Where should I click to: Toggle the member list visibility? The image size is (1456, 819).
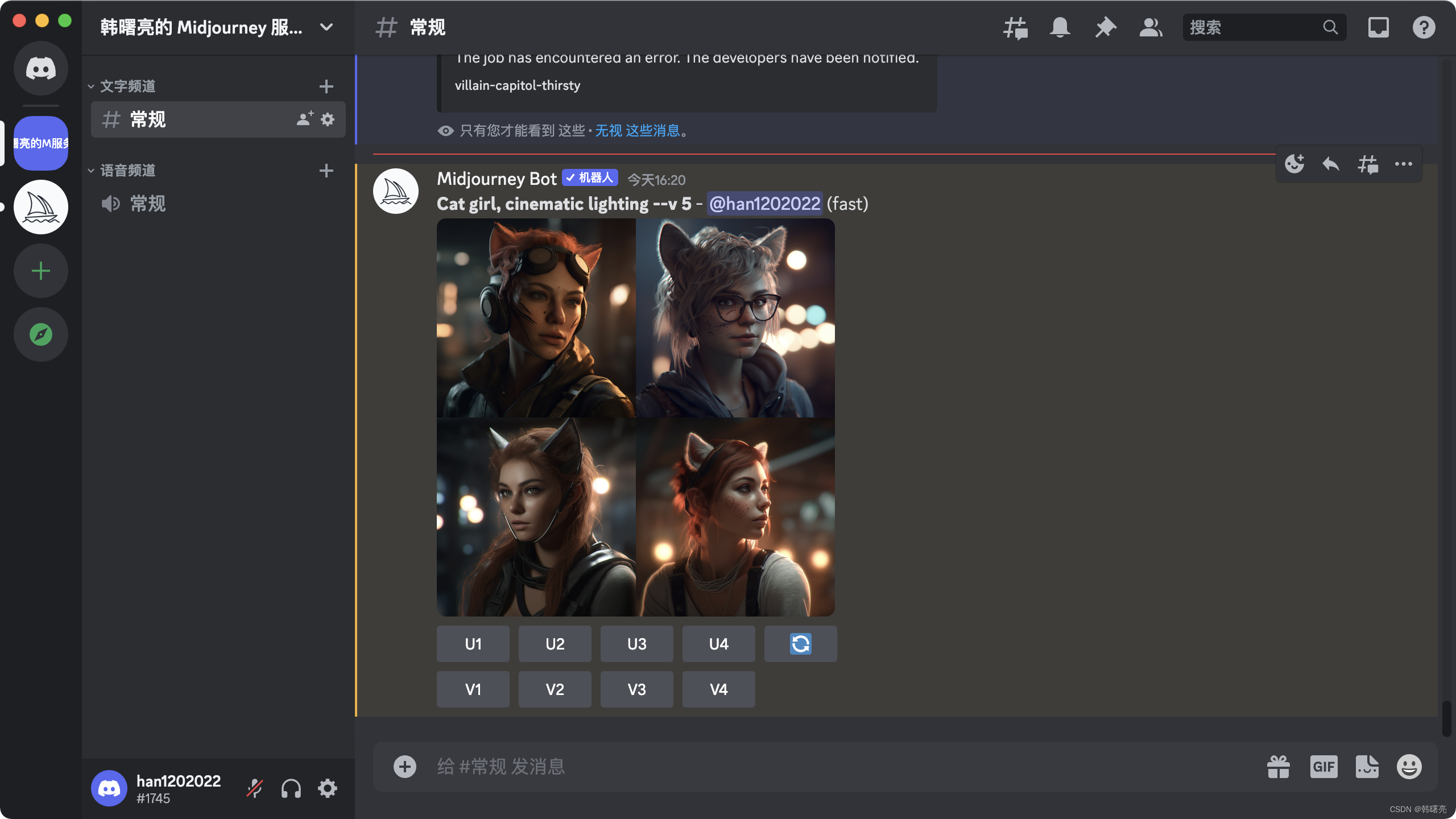[1151, 27]
